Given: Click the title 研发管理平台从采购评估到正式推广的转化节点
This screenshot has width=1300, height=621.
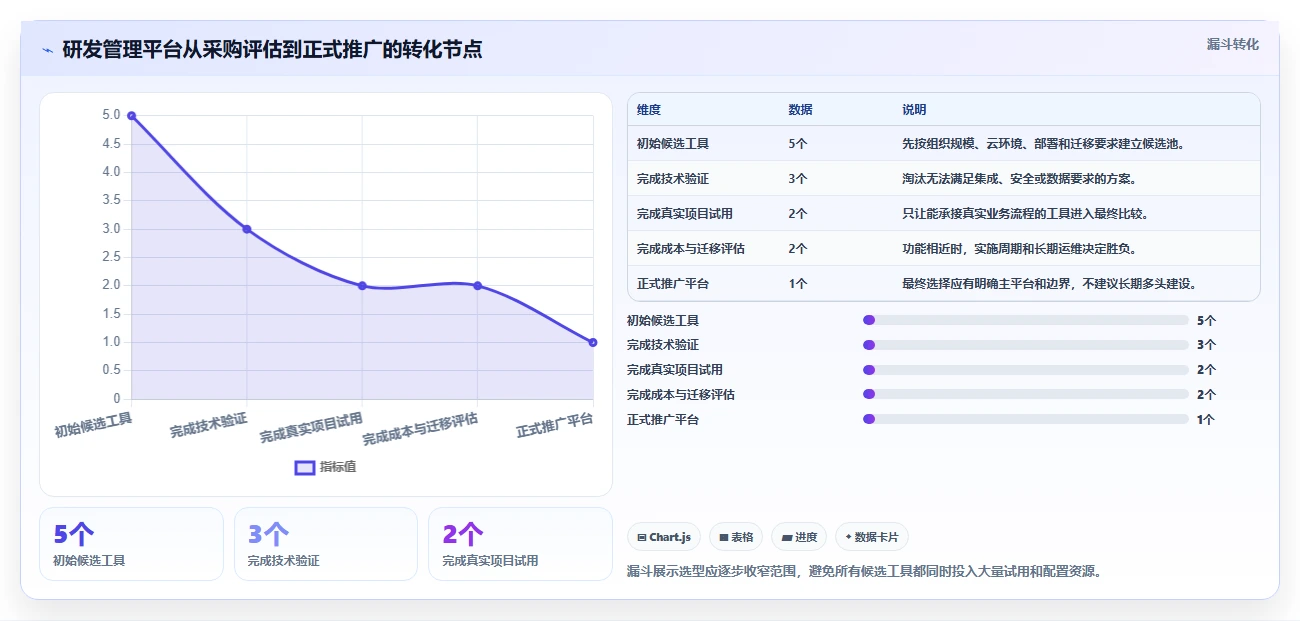Looking at the screenshot, I should 272,49.
